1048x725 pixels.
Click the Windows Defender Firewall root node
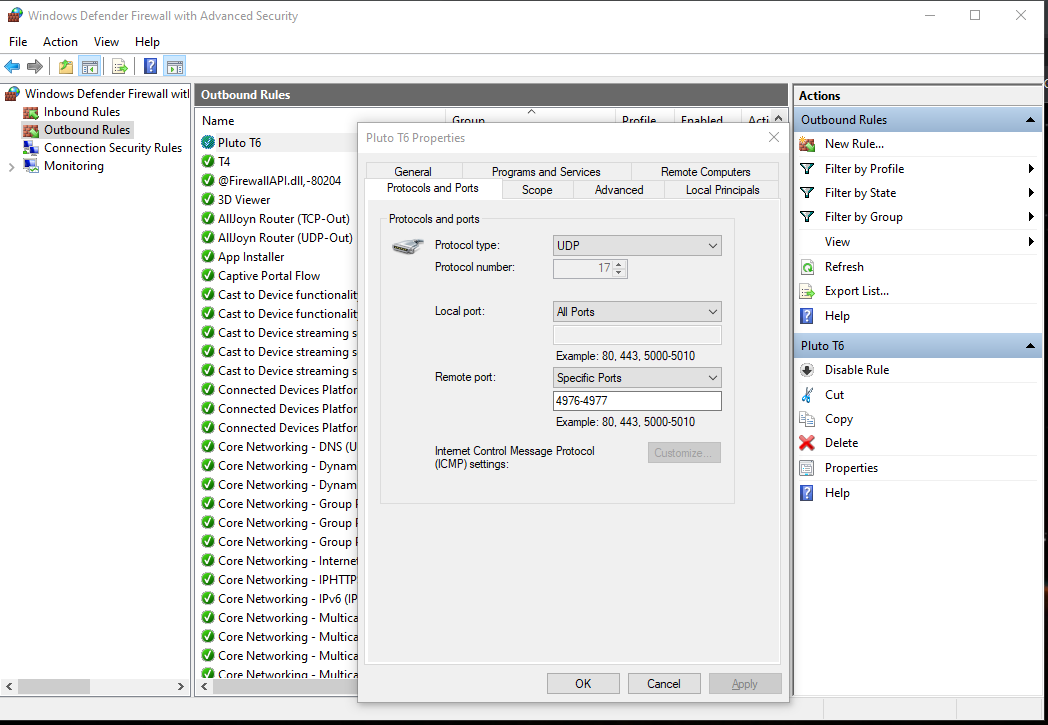(x=107, y=94)
